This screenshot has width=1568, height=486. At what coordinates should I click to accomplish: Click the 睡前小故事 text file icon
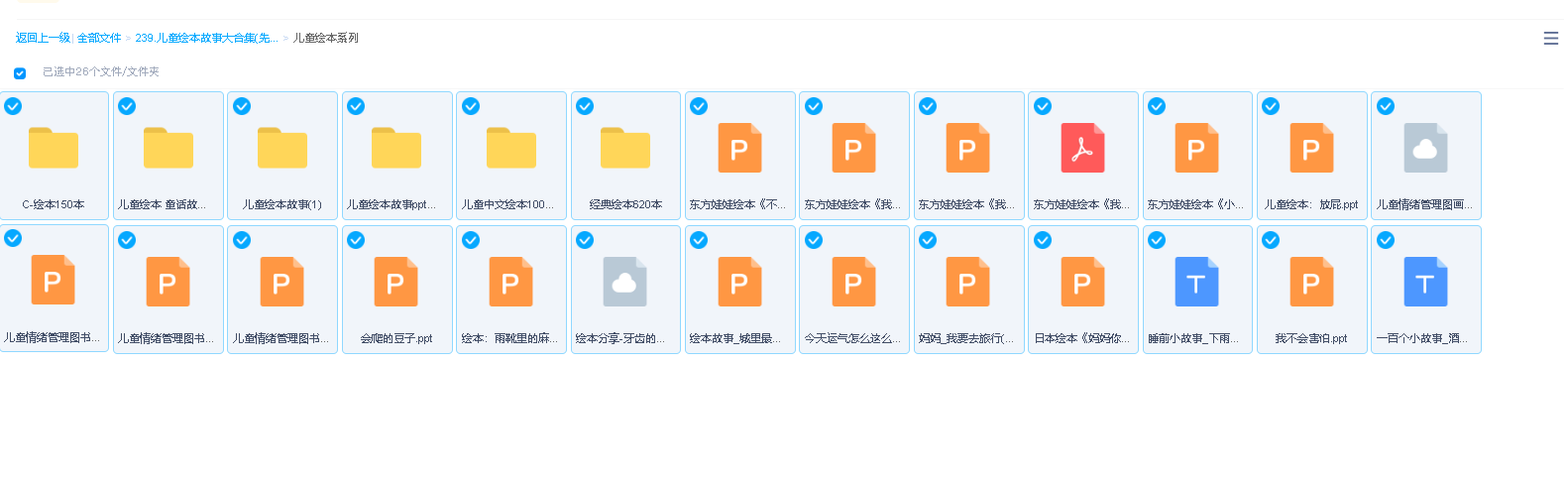[x=1196, y=283]
